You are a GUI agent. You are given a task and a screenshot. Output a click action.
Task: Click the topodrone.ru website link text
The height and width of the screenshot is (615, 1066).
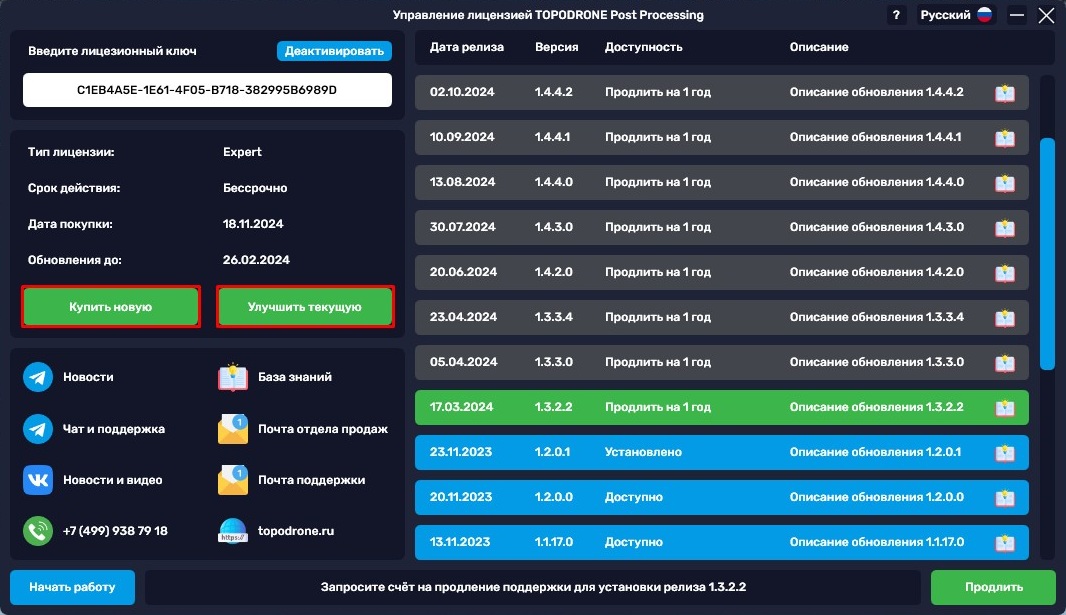point(296,531)
